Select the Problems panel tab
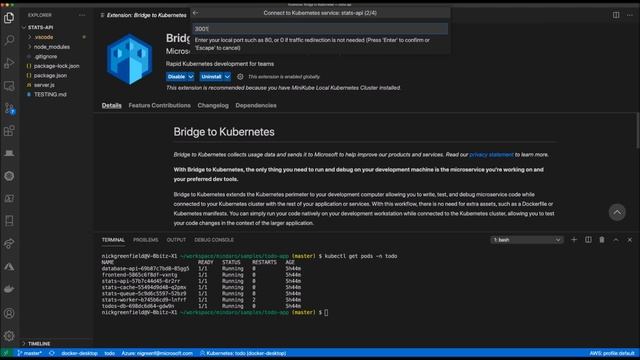 tap(145, 240)
